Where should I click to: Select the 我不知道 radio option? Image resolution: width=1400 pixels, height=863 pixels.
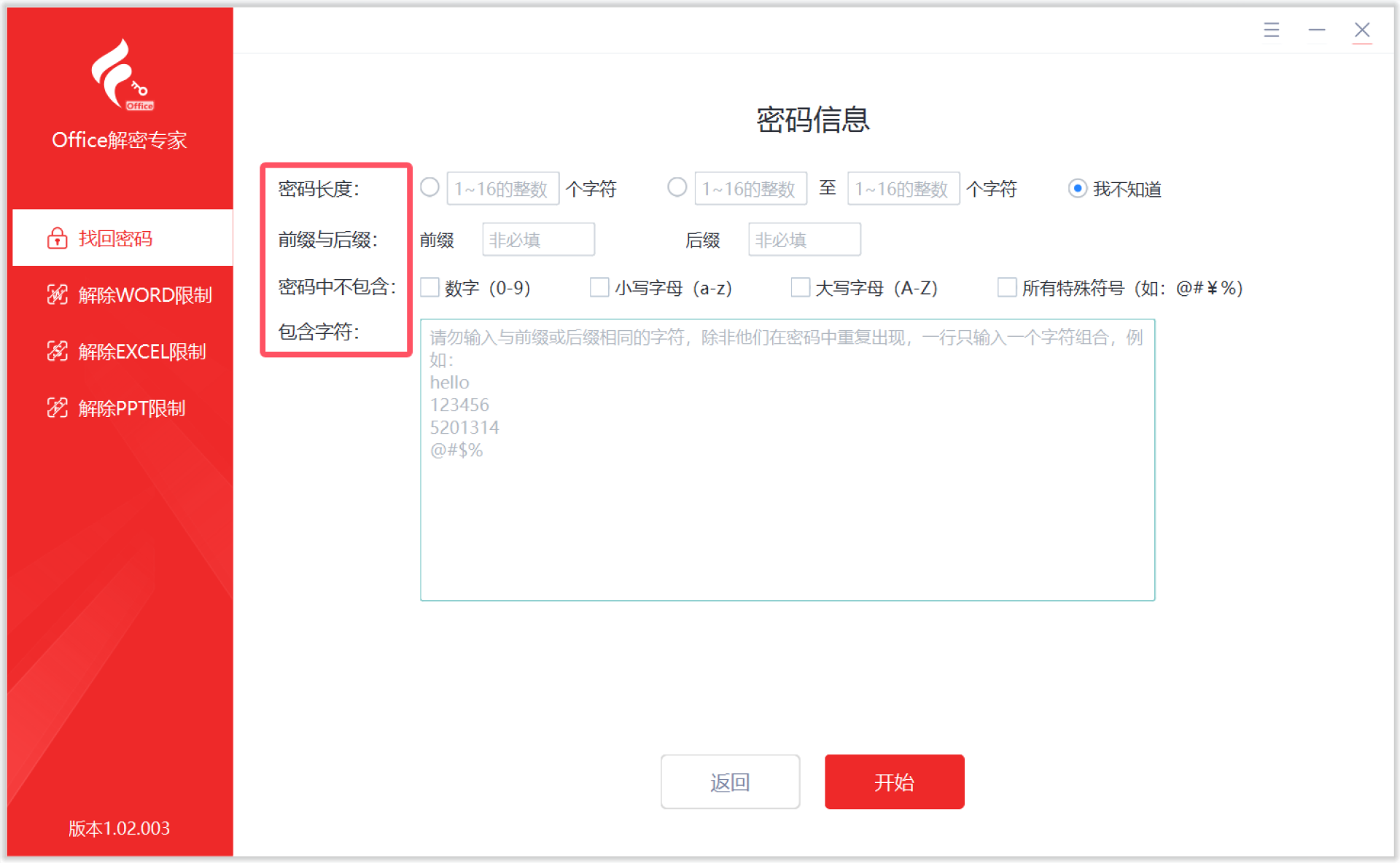click(1077, 189)
